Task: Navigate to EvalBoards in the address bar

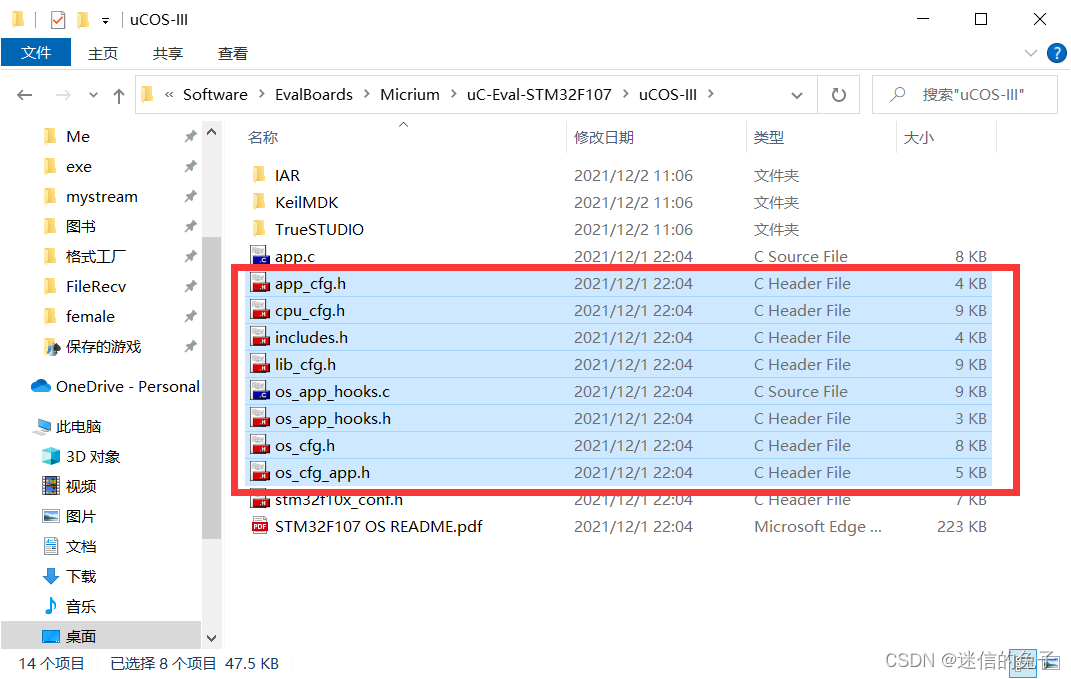Action: click(x=314, y=94)
